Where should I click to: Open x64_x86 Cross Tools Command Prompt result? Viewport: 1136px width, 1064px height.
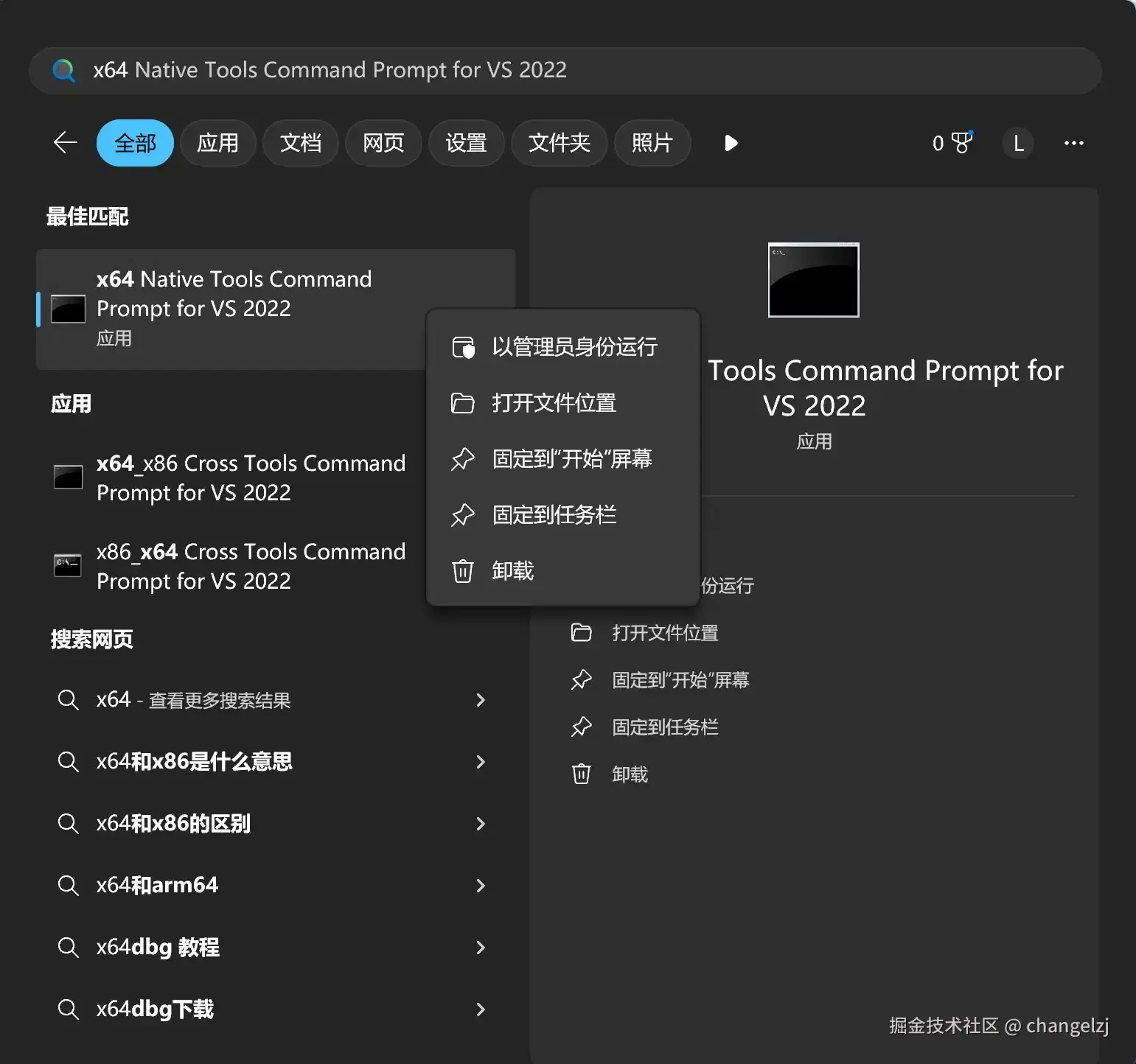click(x=251, y=477)
